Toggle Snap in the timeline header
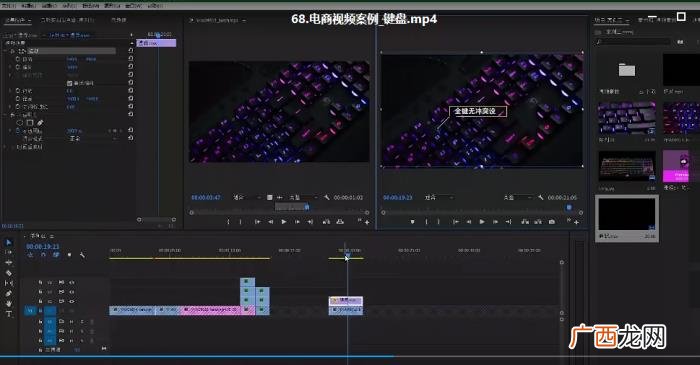This screenshot has width=700, height=365. click(x=43, y=255)
